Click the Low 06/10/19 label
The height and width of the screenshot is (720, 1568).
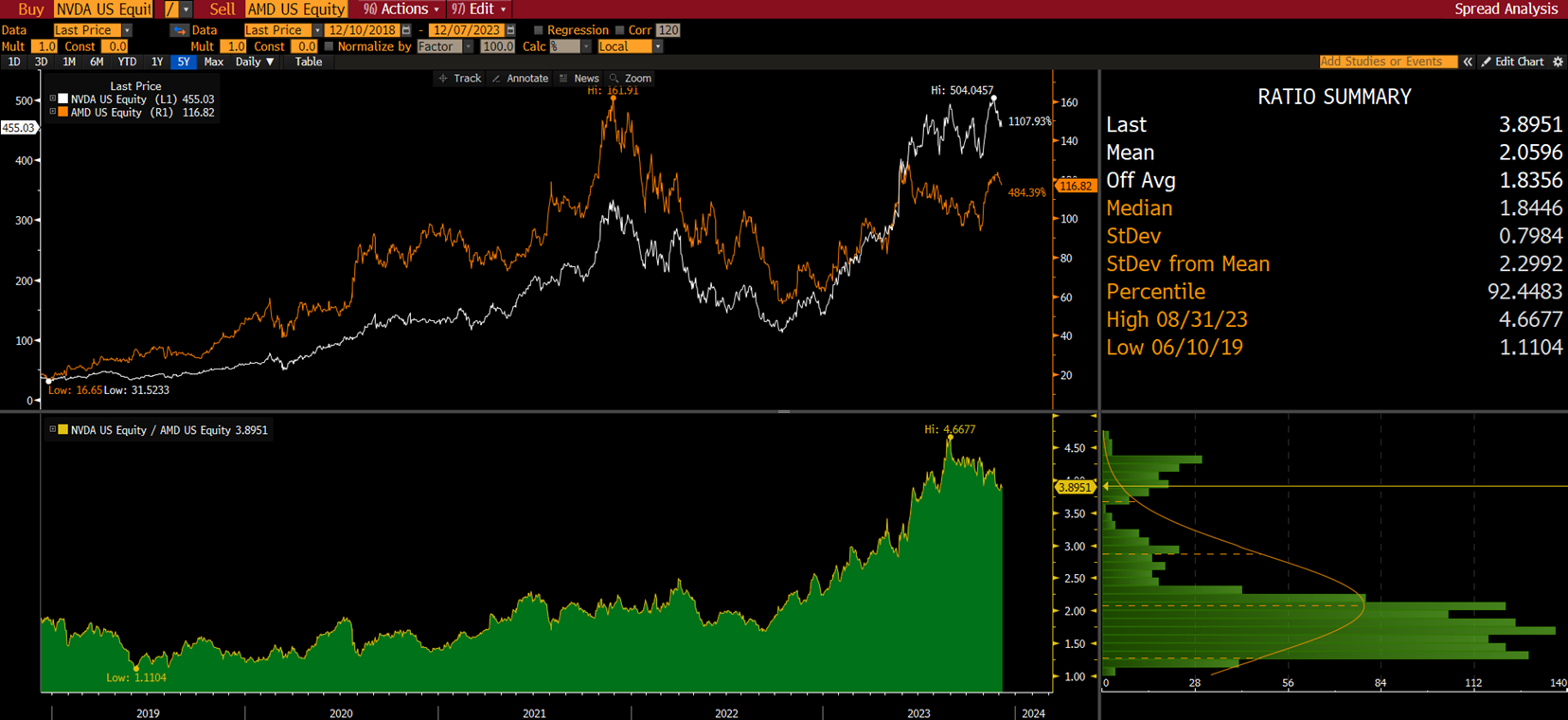coord(1174,348)
